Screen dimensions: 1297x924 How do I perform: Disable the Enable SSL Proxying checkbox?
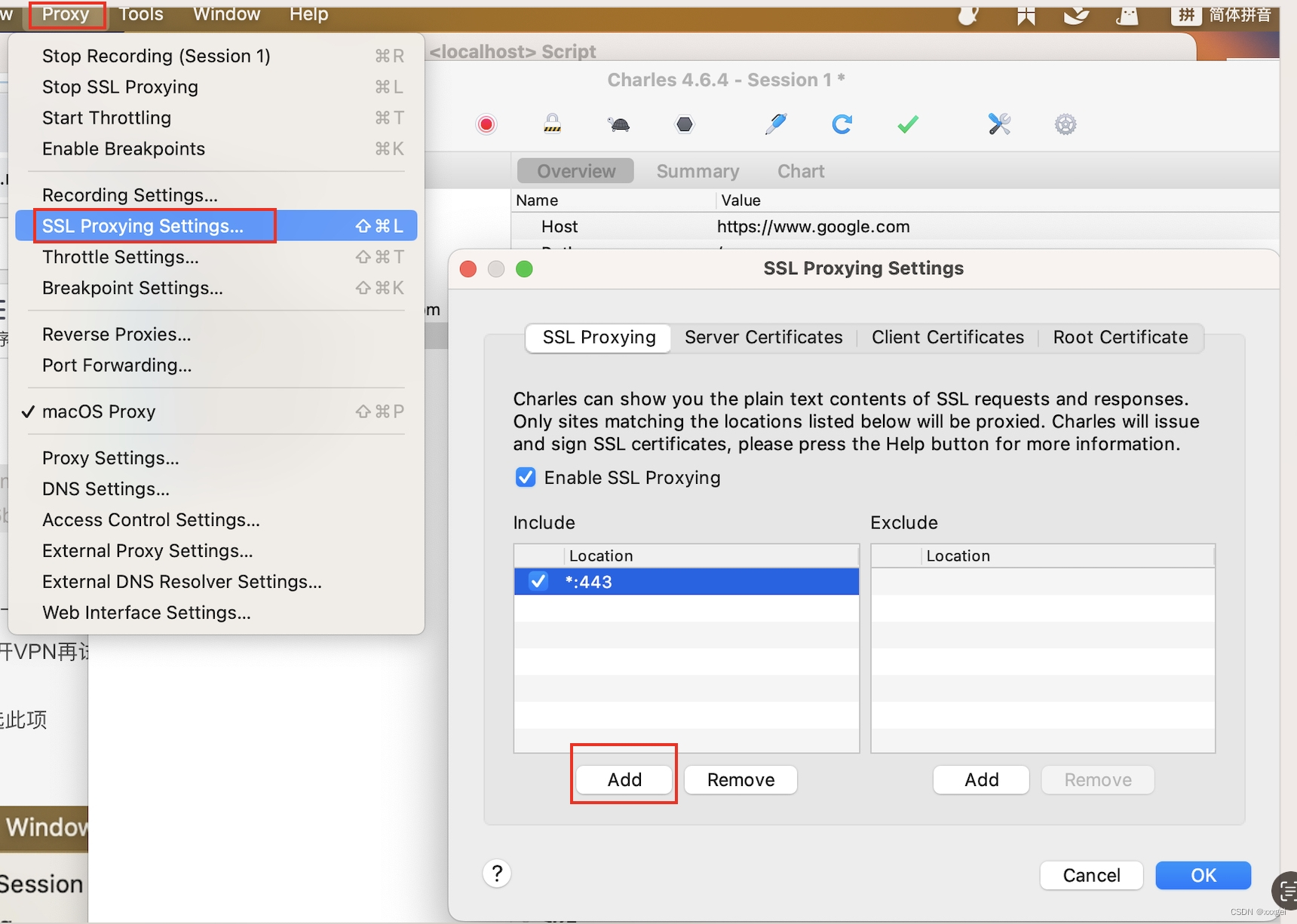(x=526, y=477)
